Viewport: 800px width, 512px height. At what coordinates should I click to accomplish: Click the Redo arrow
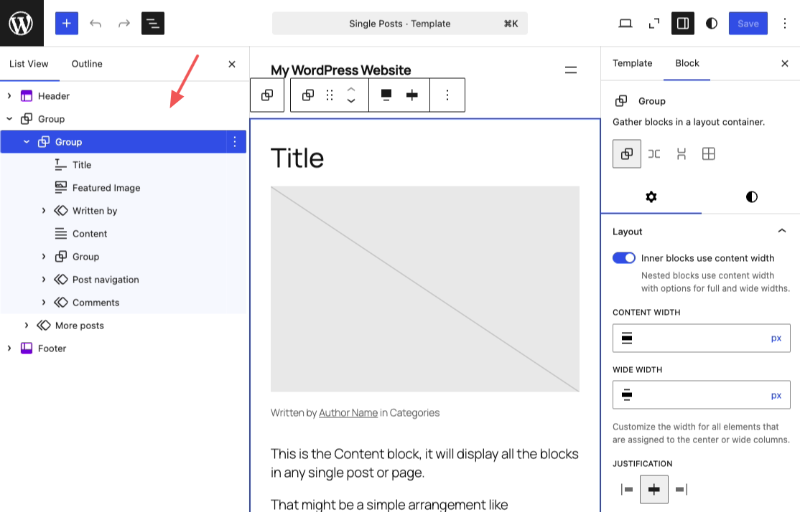point(124,23)
